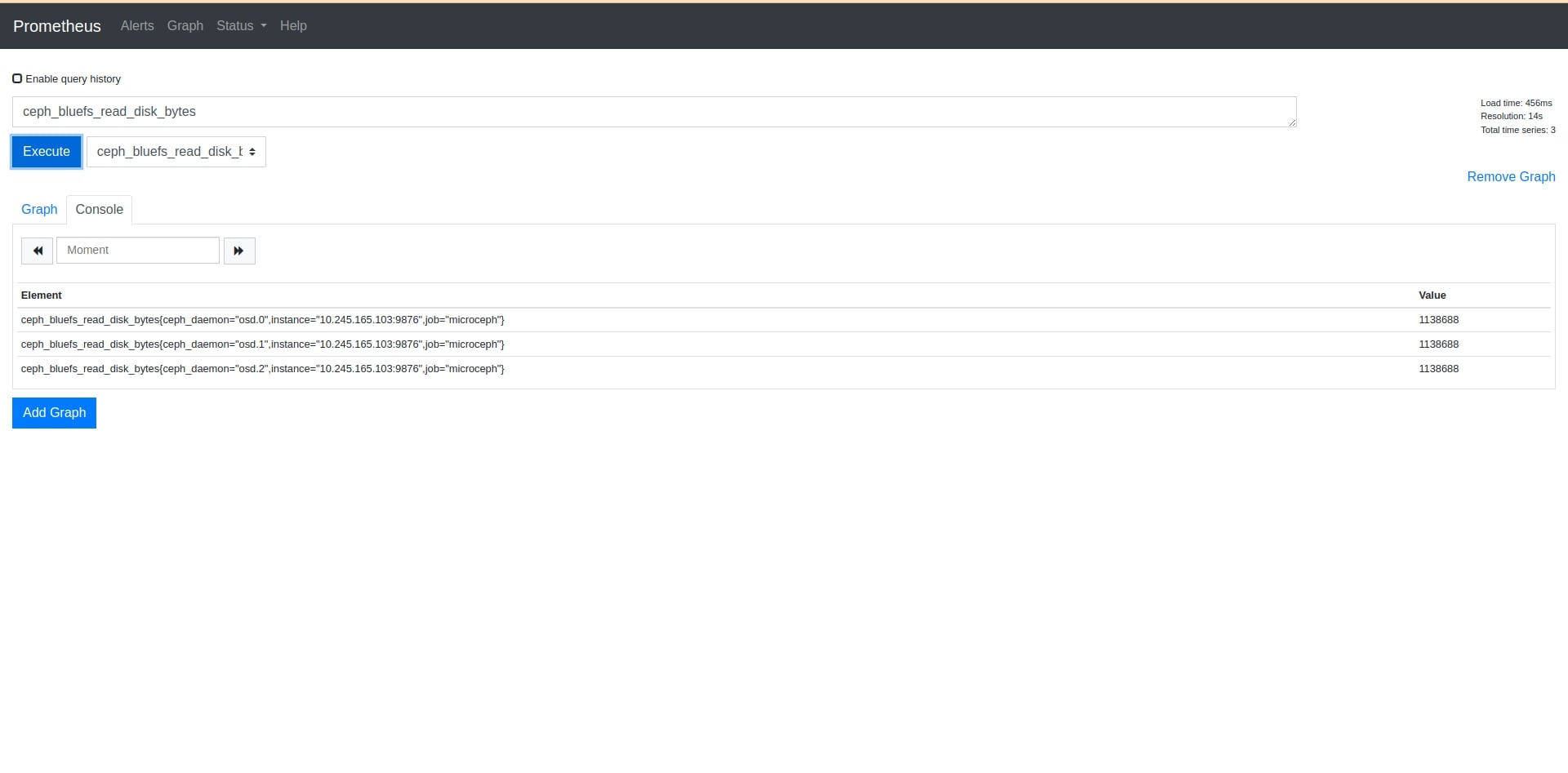Expand the Status navigation menu
This screenshot has height=773, width=1568.
coord(240,25)
